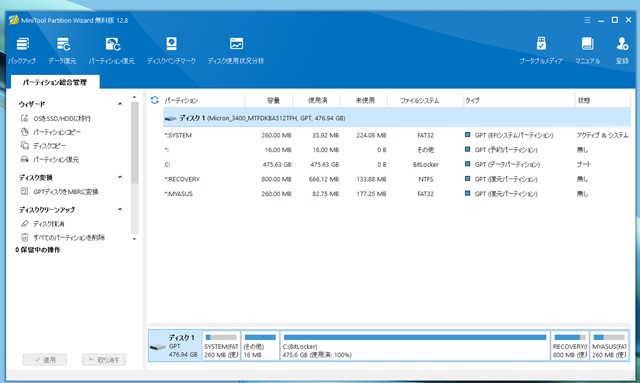Choose GPTディスクをMBRに変換
The height and width of the screenshot is (383, 640).
(x=59, y=192)
